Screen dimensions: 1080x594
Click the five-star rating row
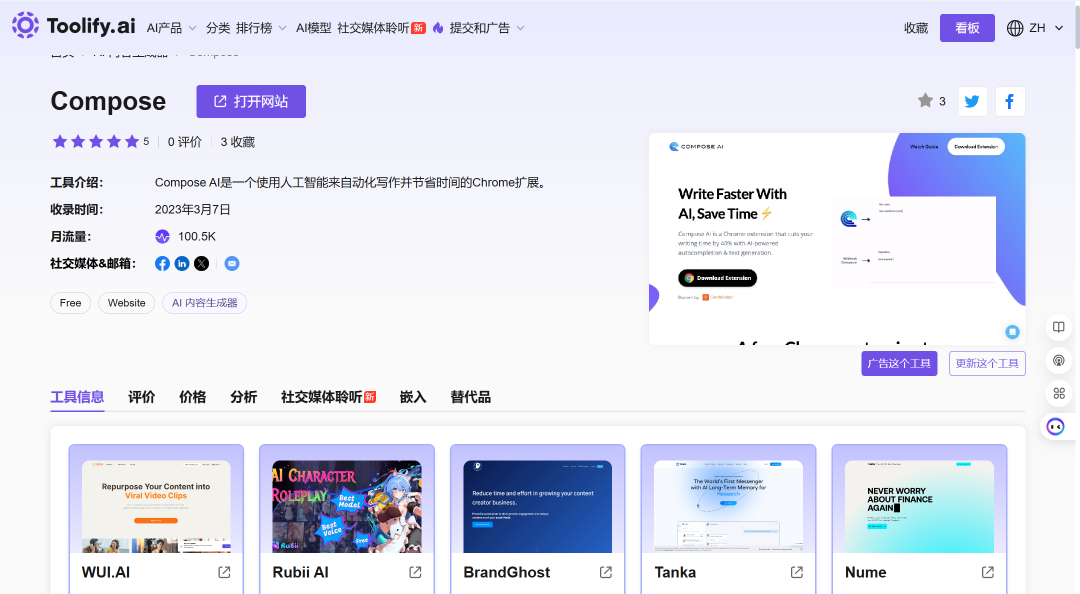(x=96, y=141)
